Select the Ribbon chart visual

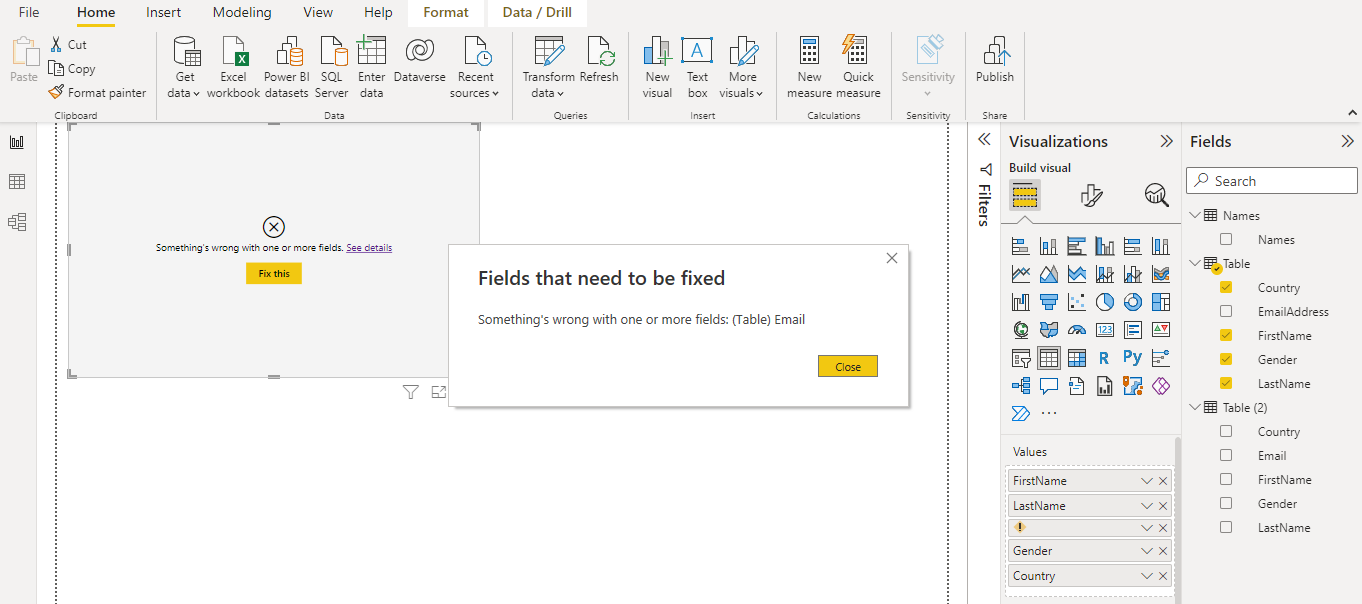click(1161, 274)
